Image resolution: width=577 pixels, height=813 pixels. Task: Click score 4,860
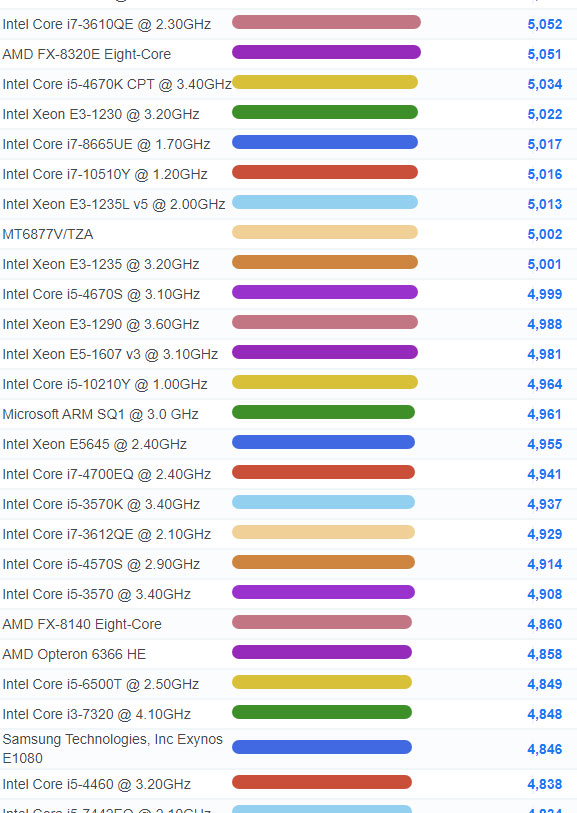(x=544, y=625)
